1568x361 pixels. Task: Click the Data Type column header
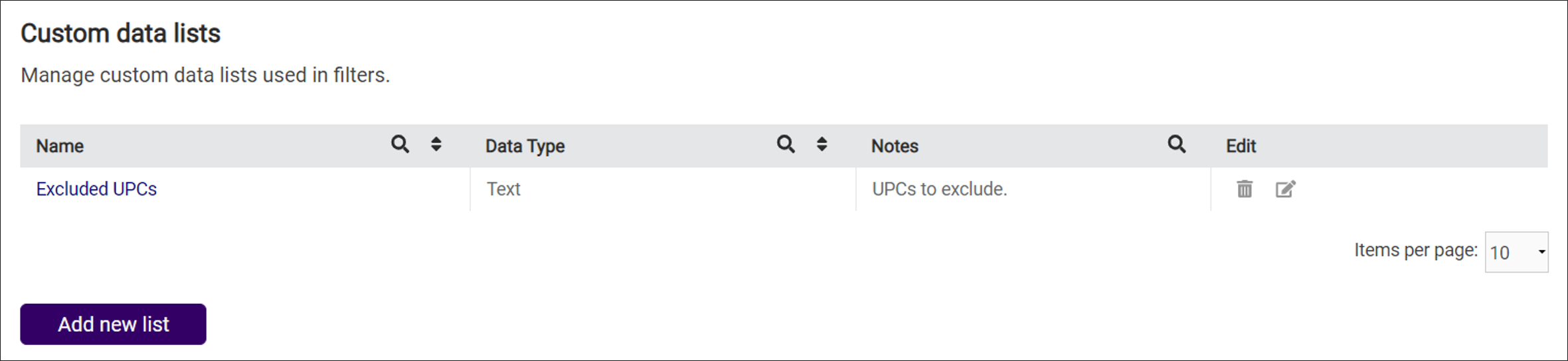click(x=525, y=146)
